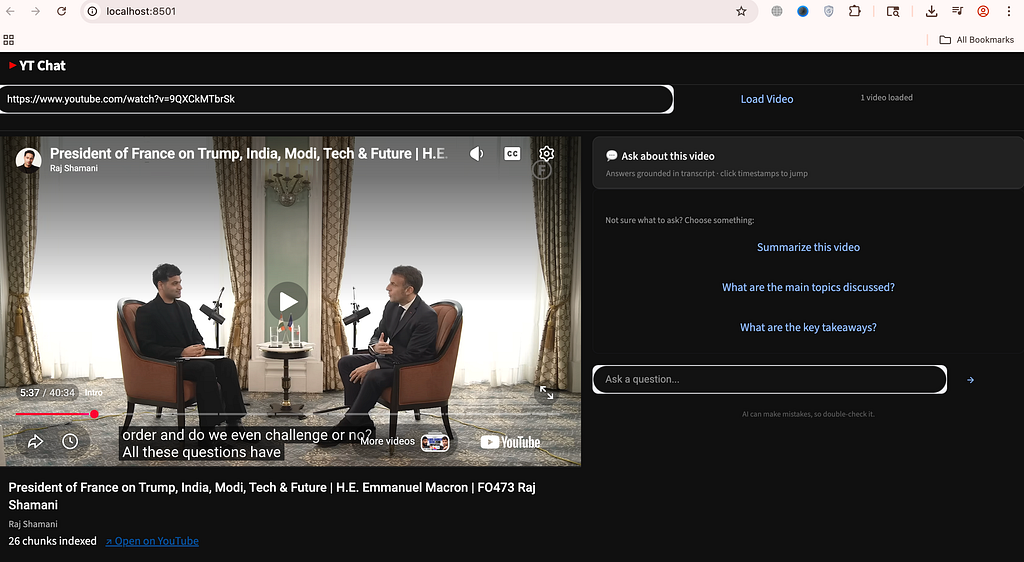Open the Chrome three-dot menu
Image resolution: width=1024 pixels, height=562 pixels.
(x=1009, y=11)
